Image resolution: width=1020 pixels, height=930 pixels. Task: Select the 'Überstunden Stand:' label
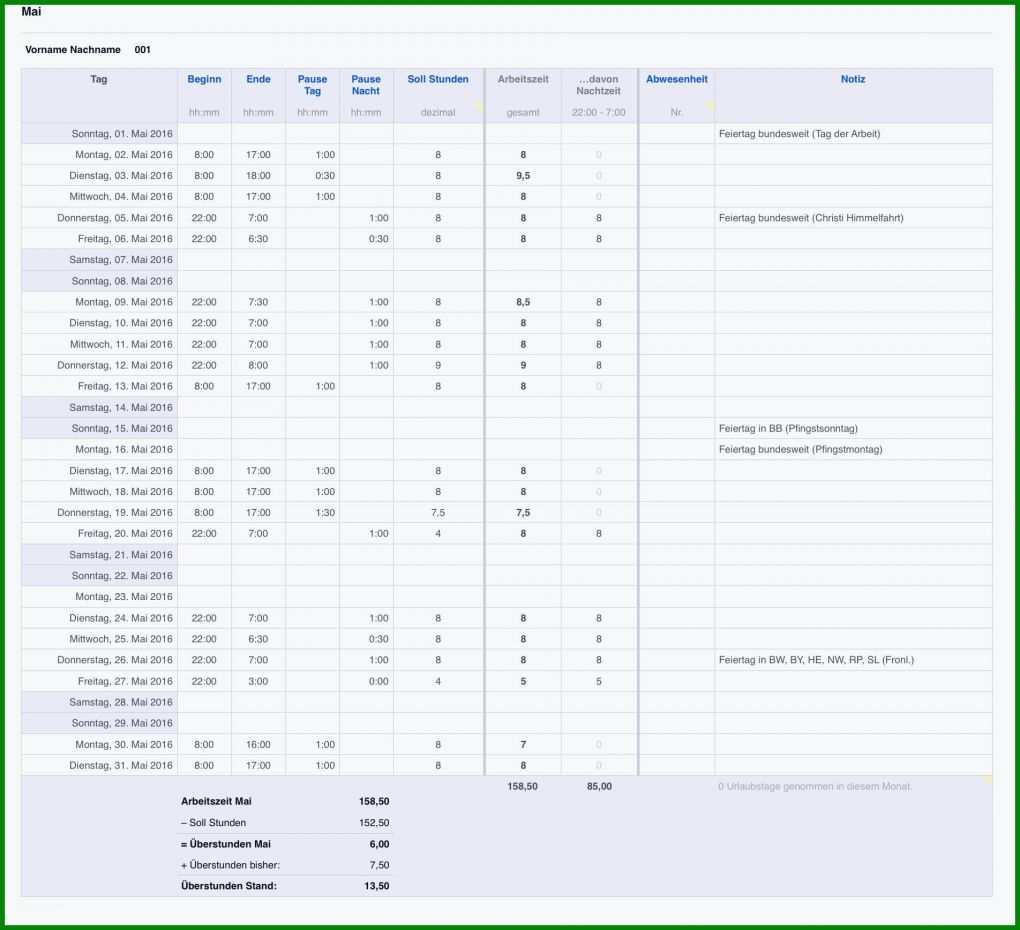[x=229, y=886]
